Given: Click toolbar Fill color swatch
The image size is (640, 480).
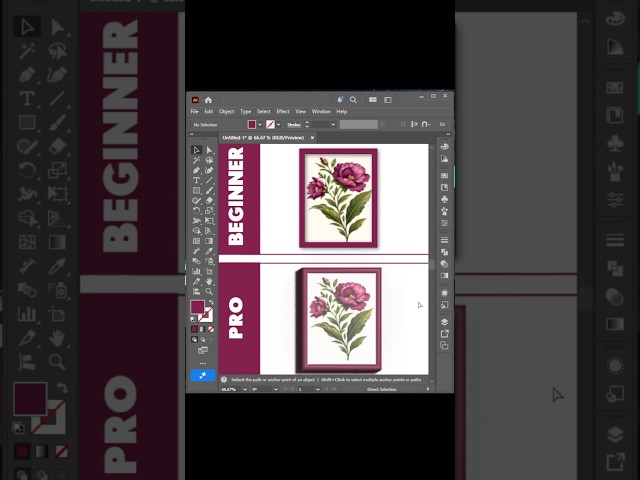Looking at the screenshot, I should [x=198, y=307].
